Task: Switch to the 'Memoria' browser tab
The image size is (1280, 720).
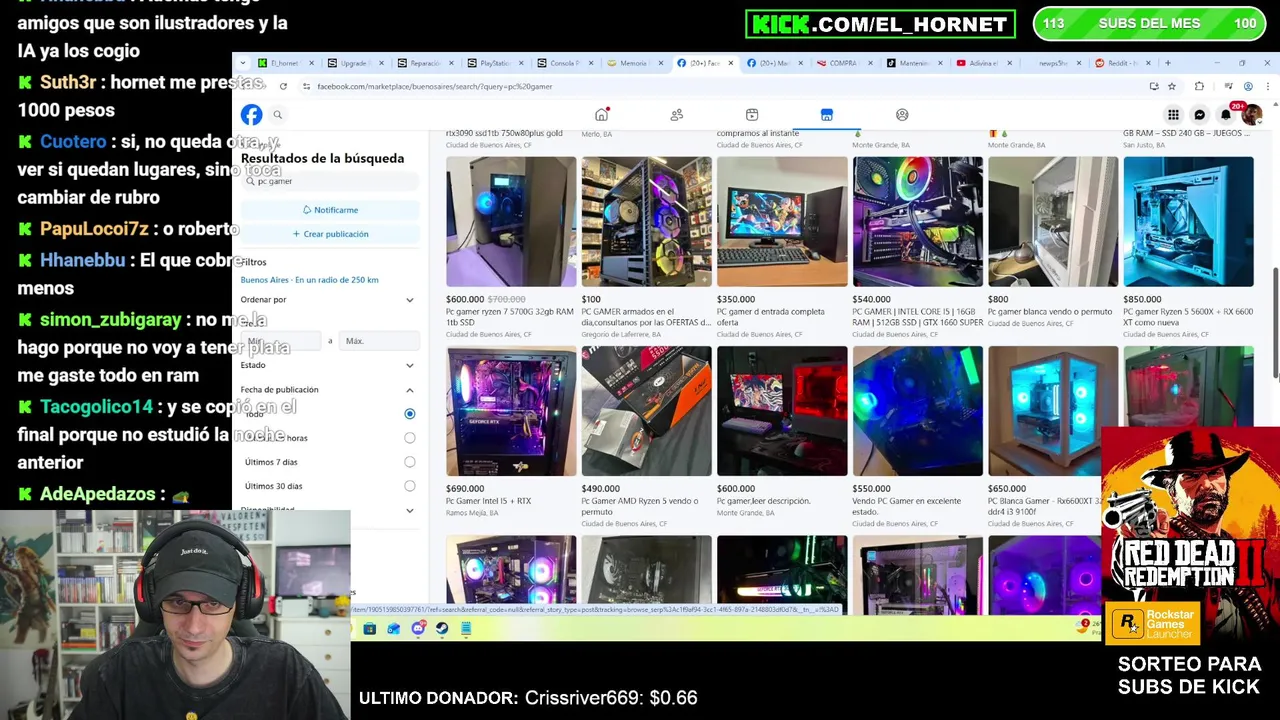Action: pos(635,63)
